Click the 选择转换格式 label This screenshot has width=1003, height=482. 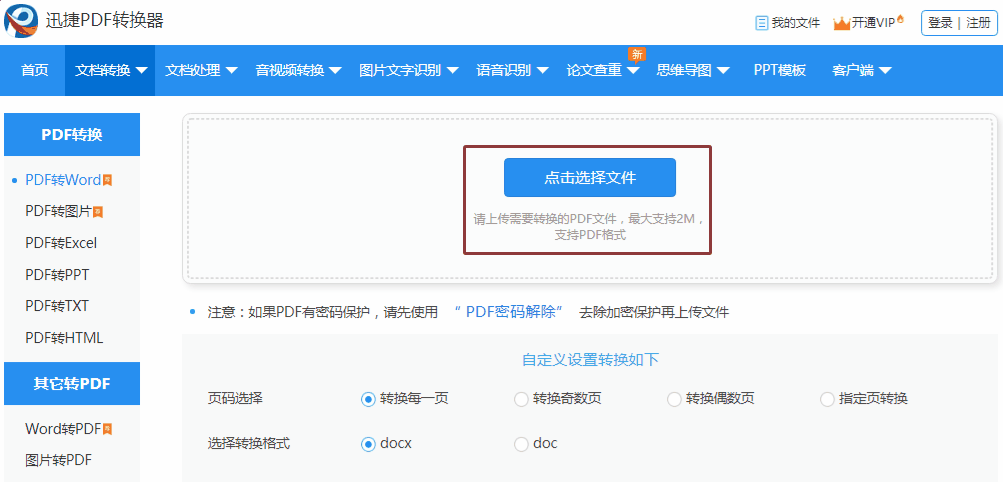click(249, 443)
